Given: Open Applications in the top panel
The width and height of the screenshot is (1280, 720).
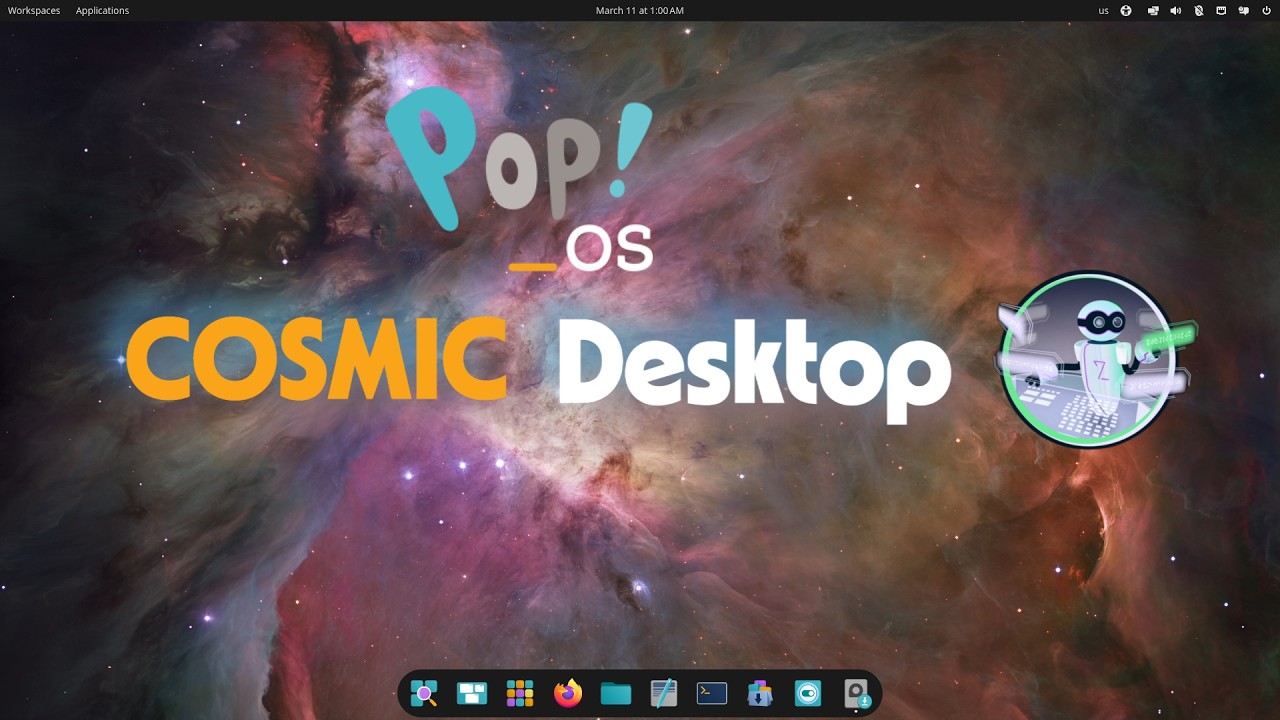Looking at the screenshot, I should click(102, 10).
